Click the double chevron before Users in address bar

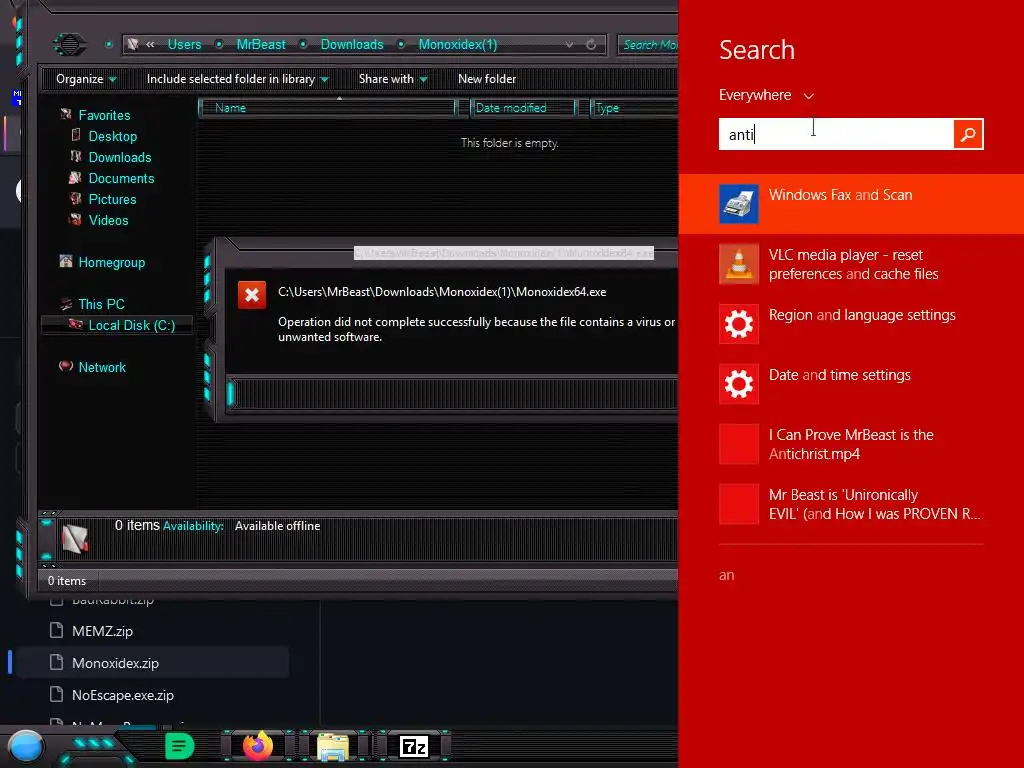150,44
